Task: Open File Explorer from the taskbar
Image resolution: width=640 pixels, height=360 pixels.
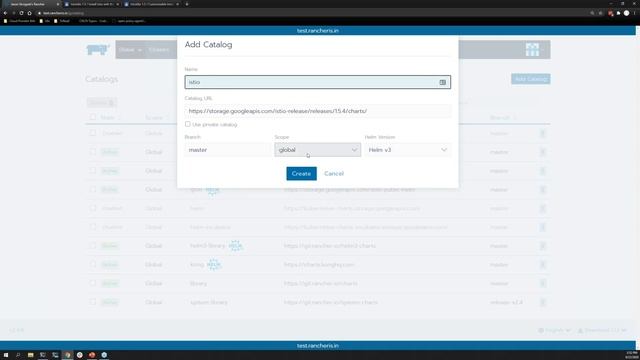Action: pos(31,355)
